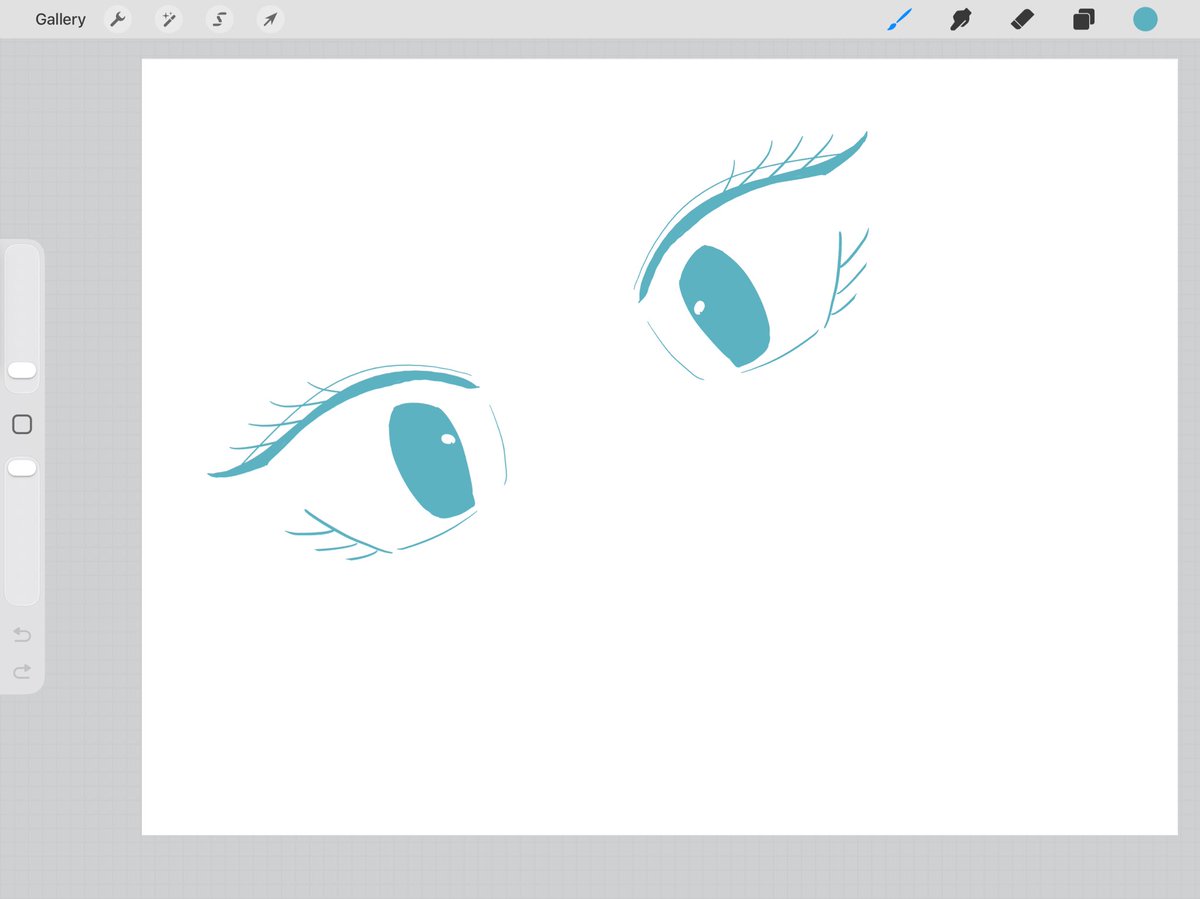The height and width of the screenshot is (899, 1200).
Task: Open the teal color picker swatch
Action: click(1145, 19)
